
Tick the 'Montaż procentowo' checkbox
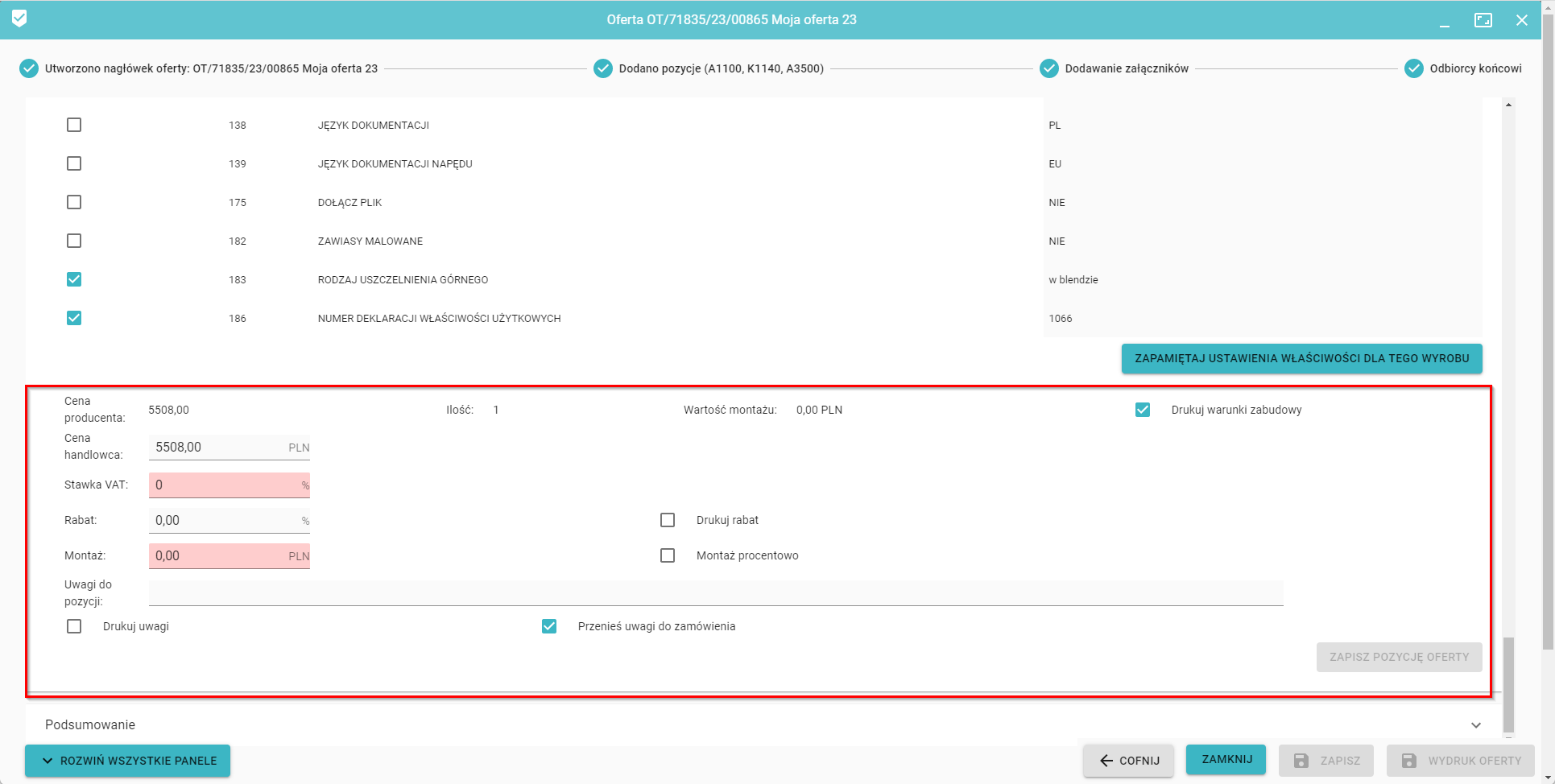pos(668,555)
